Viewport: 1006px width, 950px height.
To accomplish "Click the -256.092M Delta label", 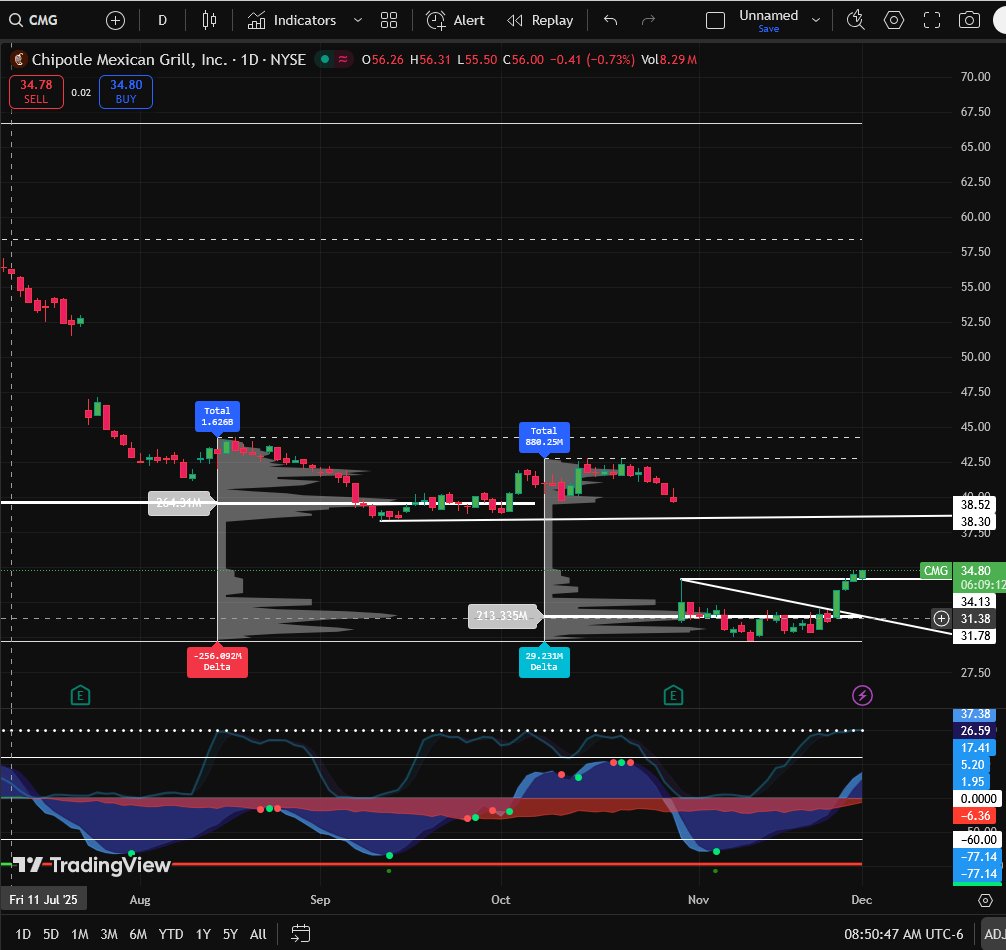I will (x=217, y=661).
